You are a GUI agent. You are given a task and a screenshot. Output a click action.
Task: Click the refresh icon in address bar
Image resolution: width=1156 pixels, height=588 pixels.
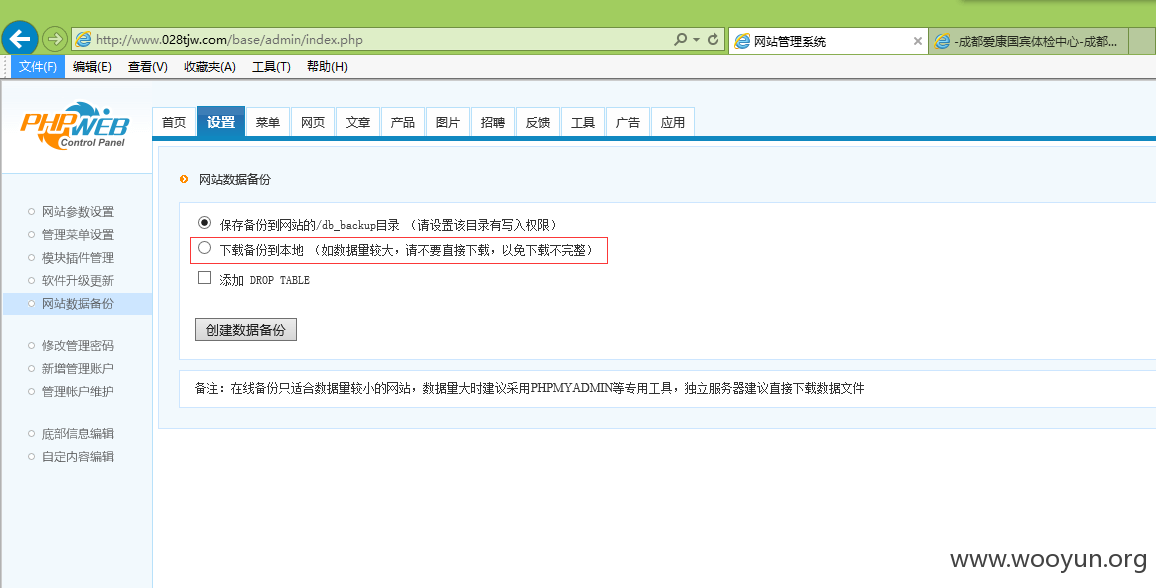(x=713, y=39)
